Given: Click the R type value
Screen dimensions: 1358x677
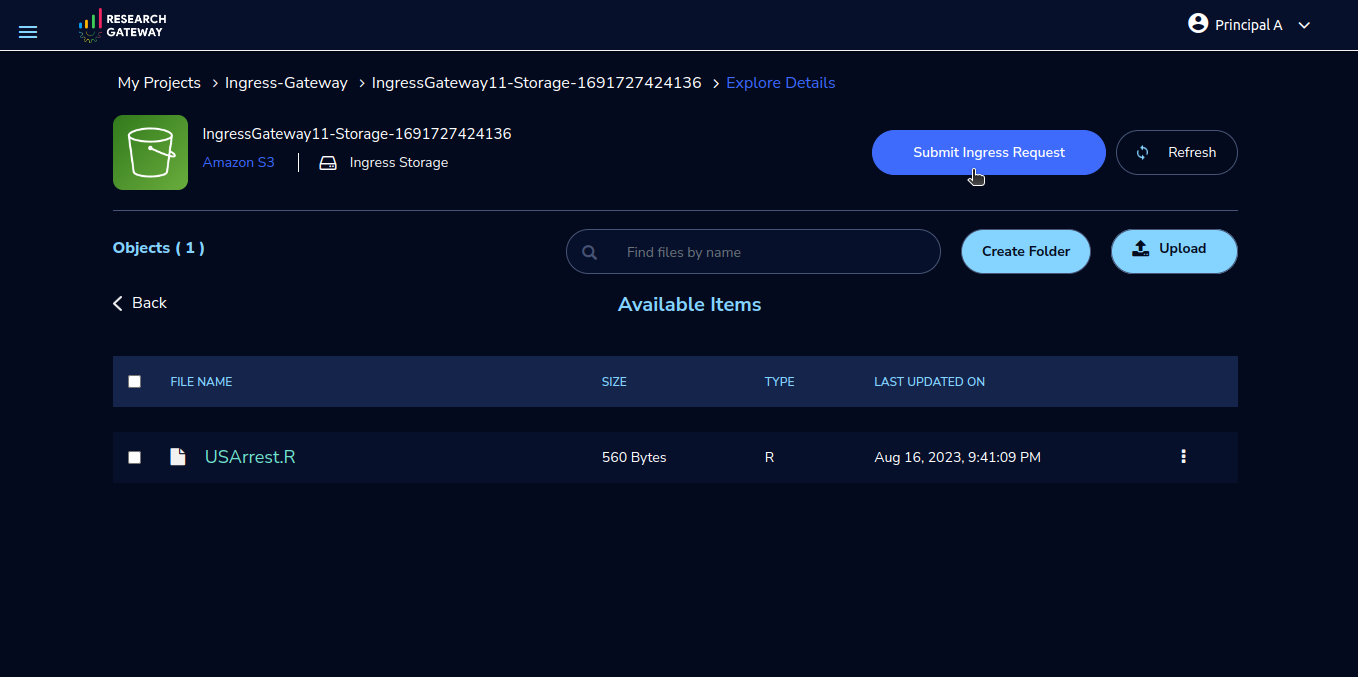Looking at the screenshot, I should point(769,457).
